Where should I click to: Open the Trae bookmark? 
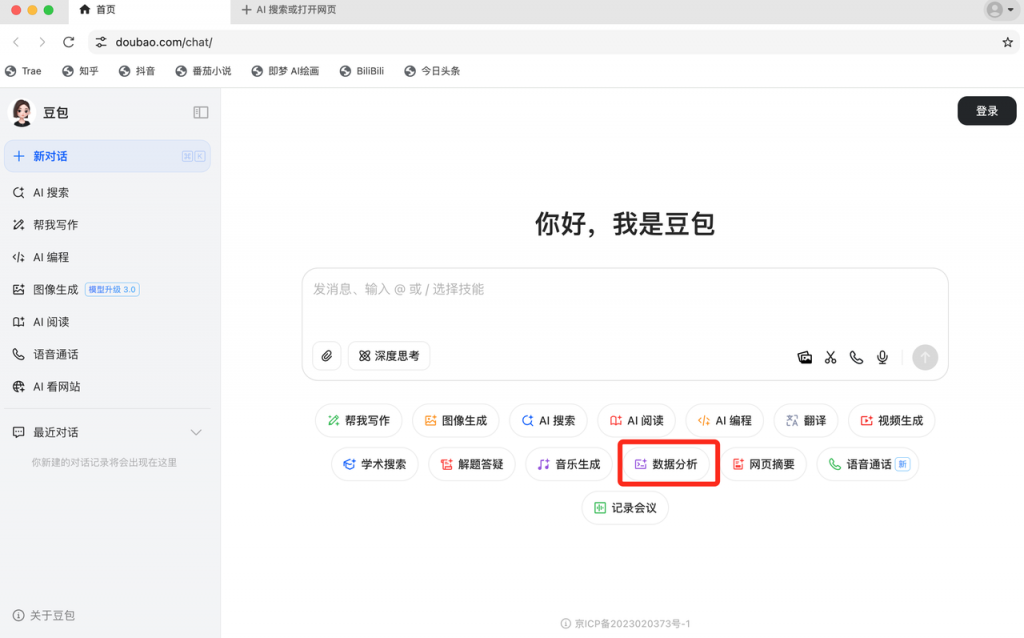23,71
